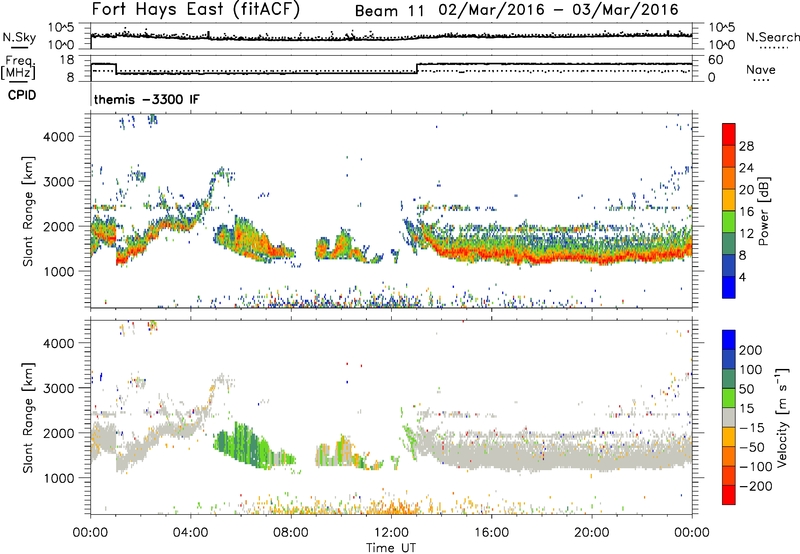Click the 'N.Search' legend label
Viewport: 800px width, 554px height.
(x=773, y=37)
